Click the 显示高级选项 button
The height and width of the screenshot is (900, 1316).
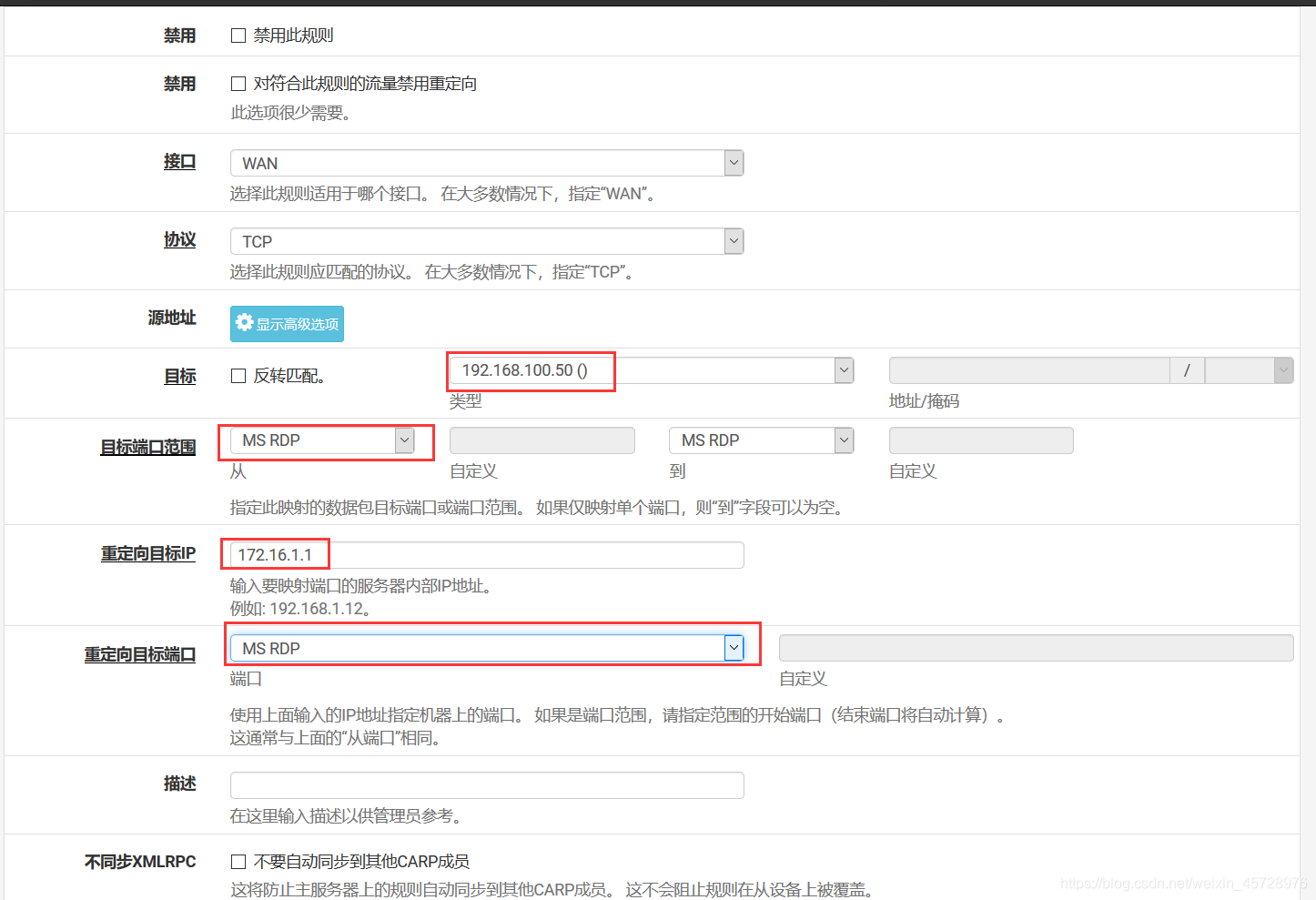(x=287, y=324)
